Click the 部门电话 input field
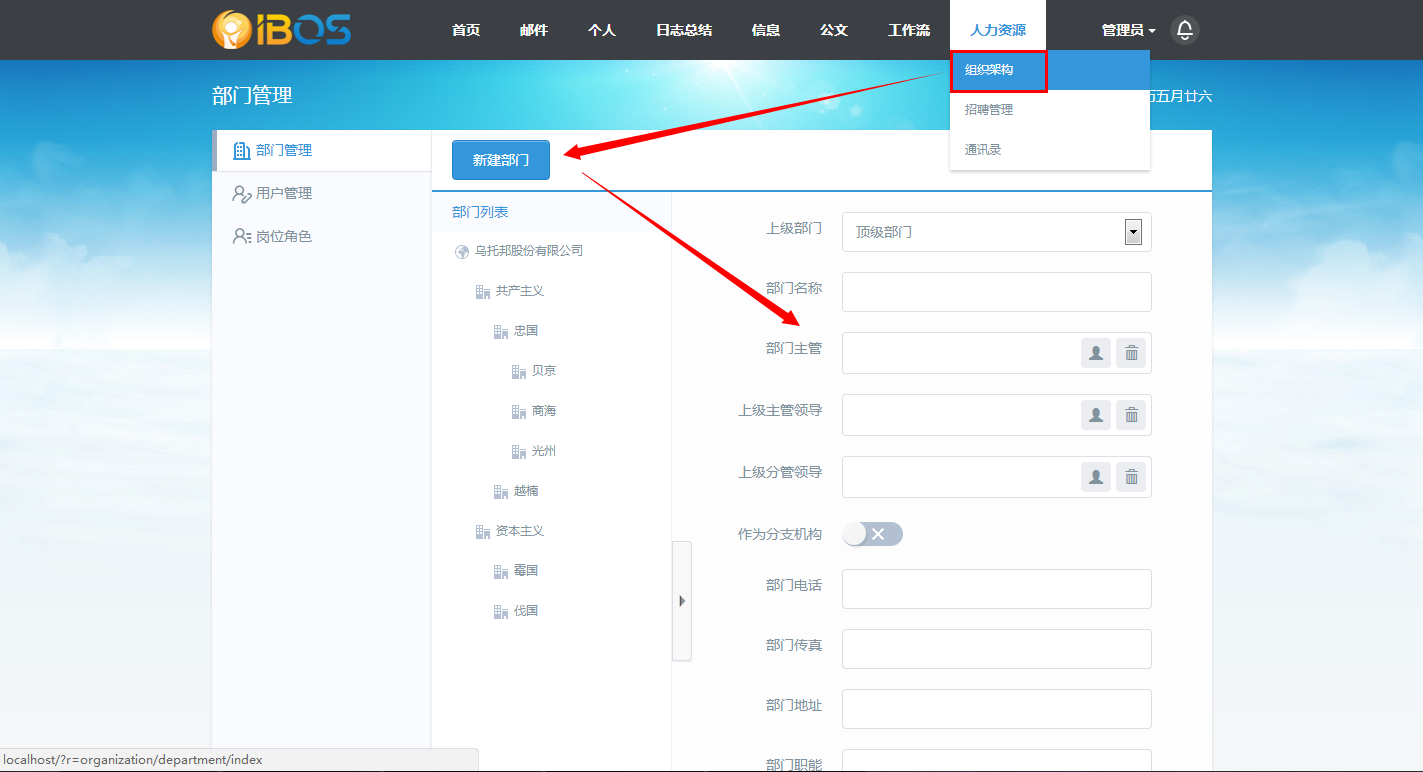 tap(997, 589)
